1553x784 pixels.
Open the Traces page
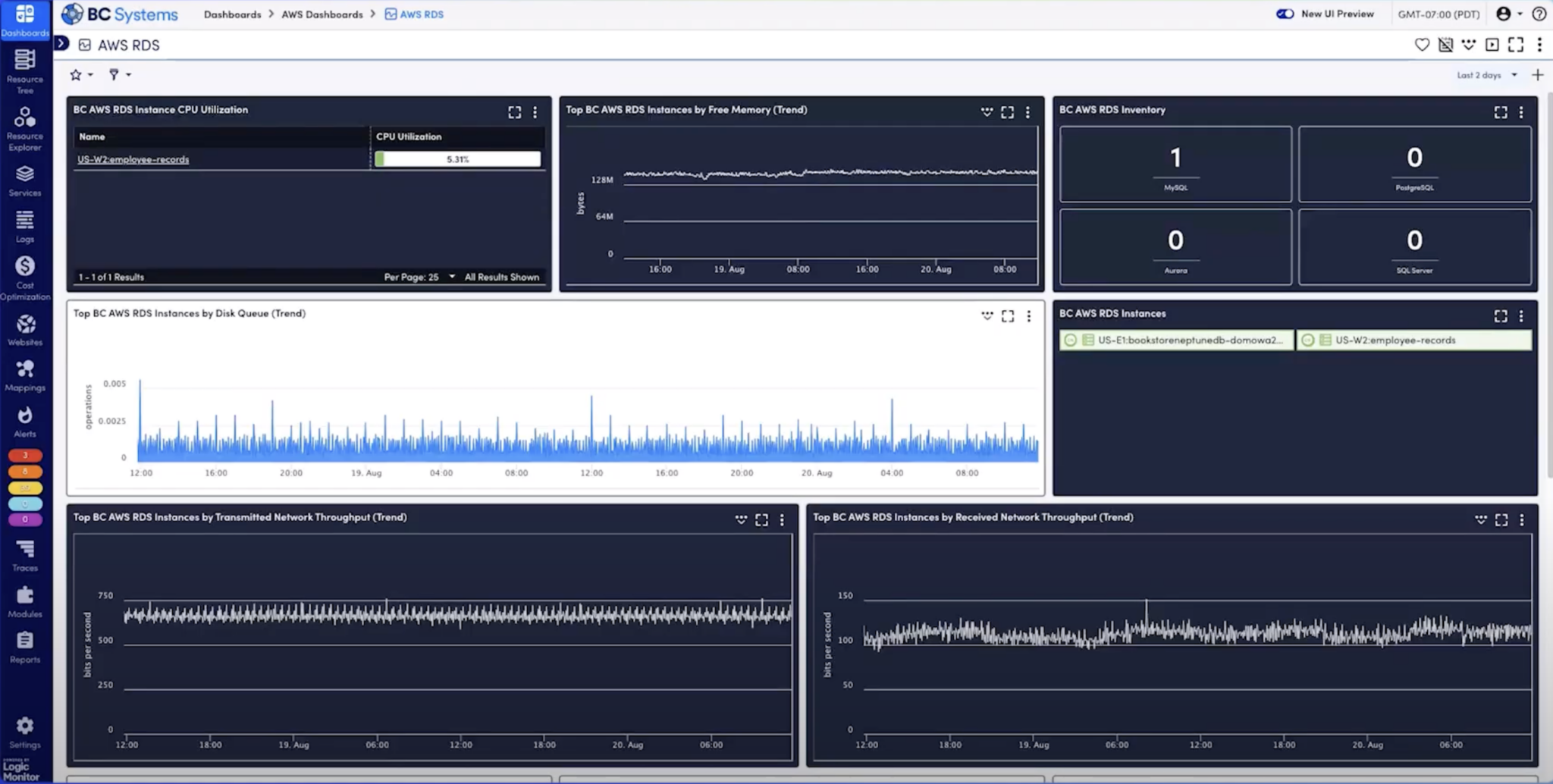[x=25, y=555]
